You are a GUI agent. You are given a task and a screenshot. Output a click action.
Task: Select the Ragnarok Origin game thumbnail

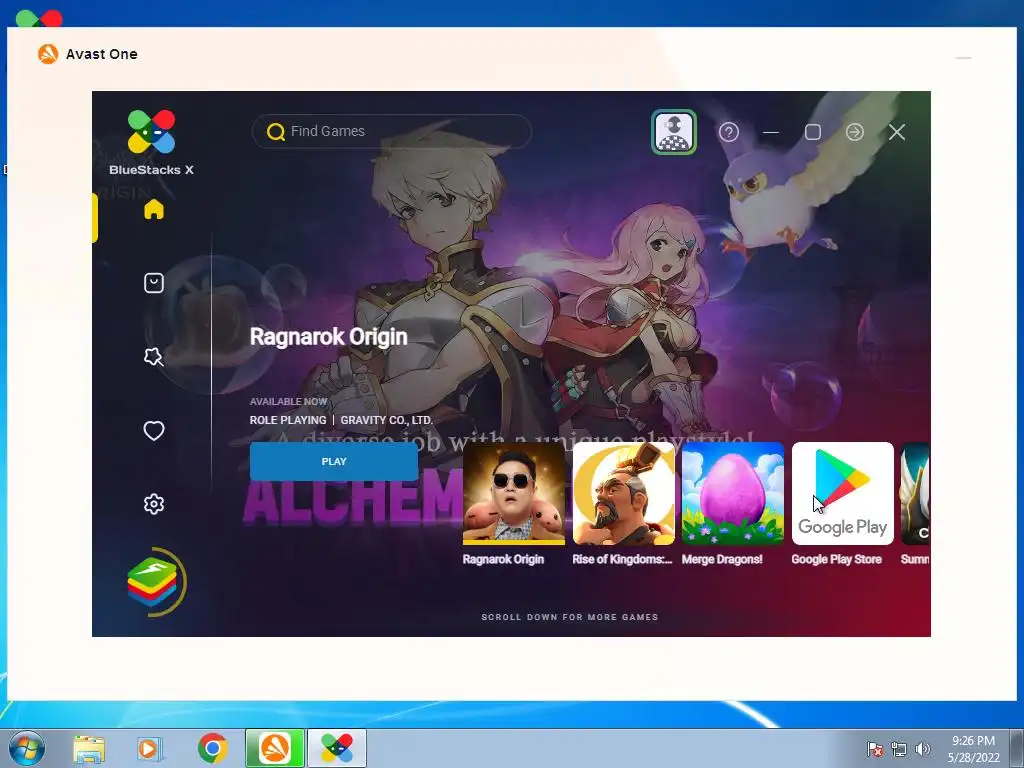[x=514, y=493]
